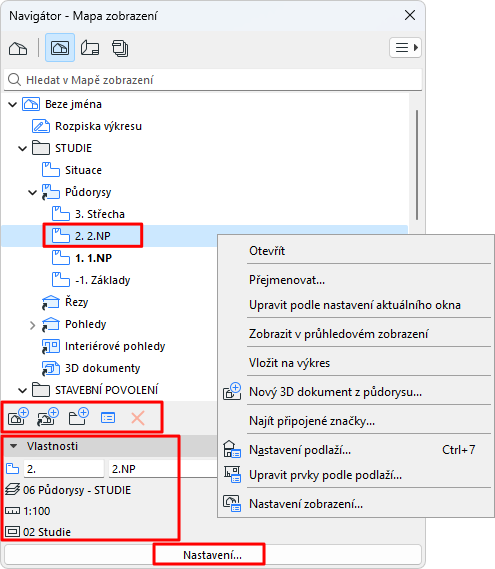Click the Nastavení zobrazení icon in menu

point(232,504)
